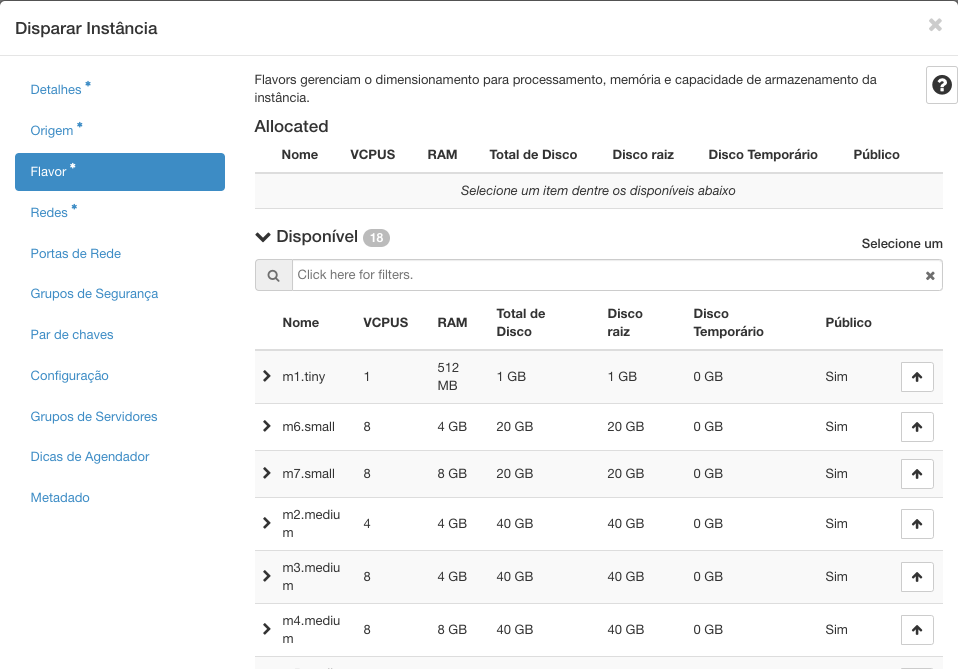Expand details of m1.tiny row
The image size is (958, 669).
click(266, 376)
